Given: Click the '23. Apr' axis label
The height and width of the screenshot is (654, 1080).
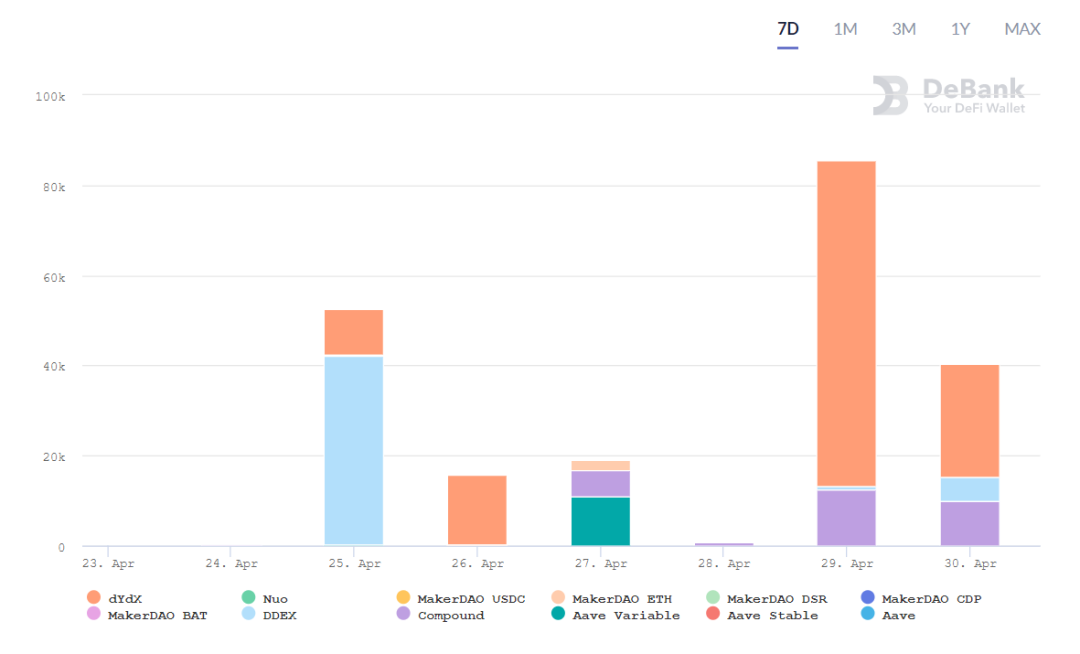Looking at the screenshot, I should (108, 563).
